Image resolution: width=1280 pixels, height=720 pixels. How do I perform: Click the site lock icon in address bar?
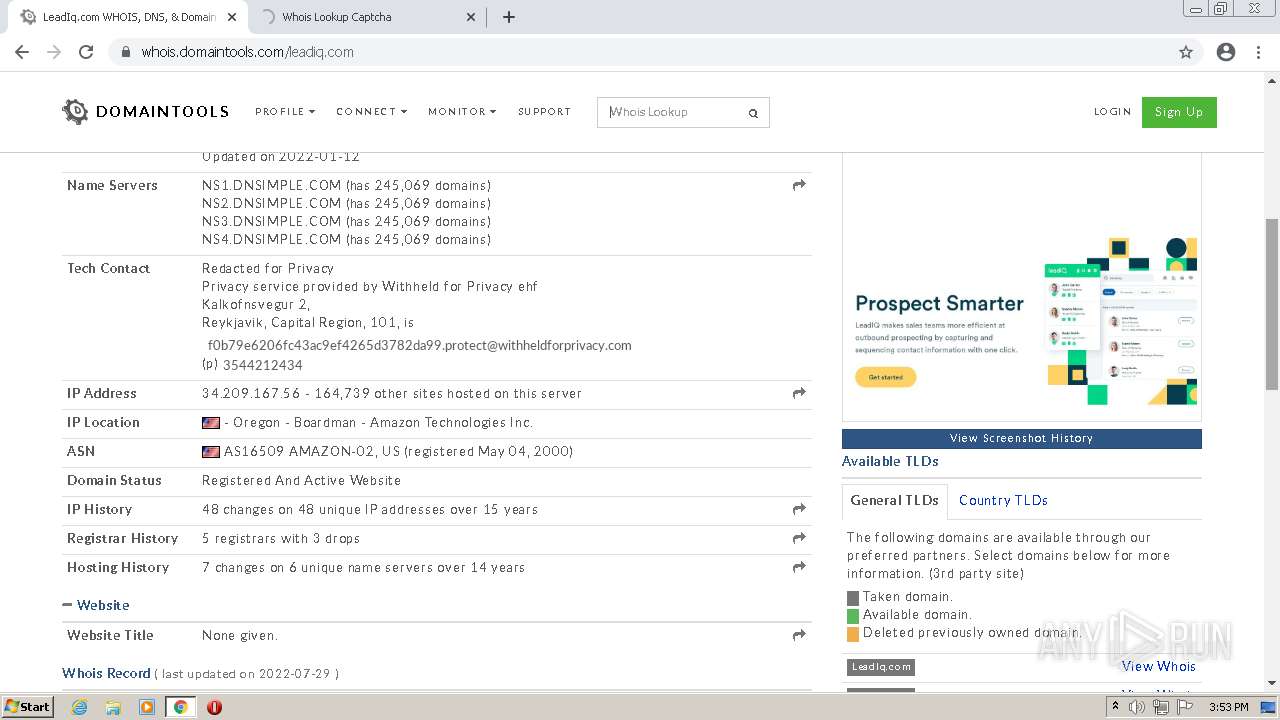pos(126,52)
